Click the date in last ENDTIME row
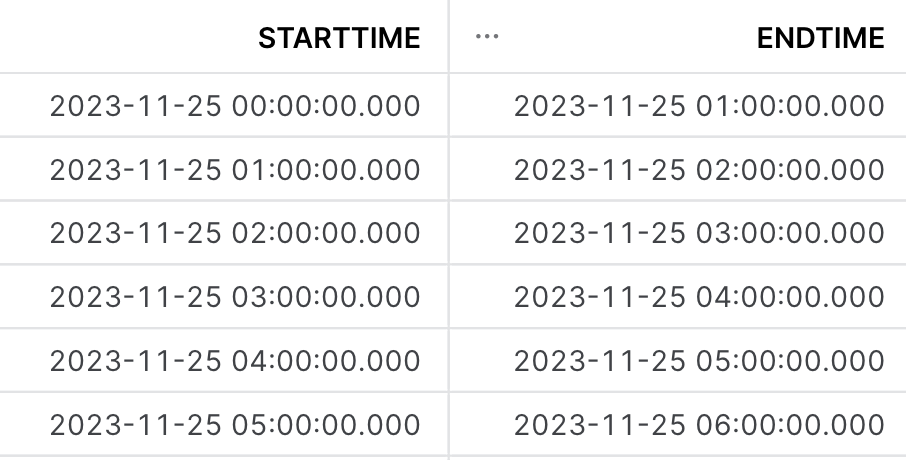The width and height of the screenshot is (906, 460). (x=600, y=425)
